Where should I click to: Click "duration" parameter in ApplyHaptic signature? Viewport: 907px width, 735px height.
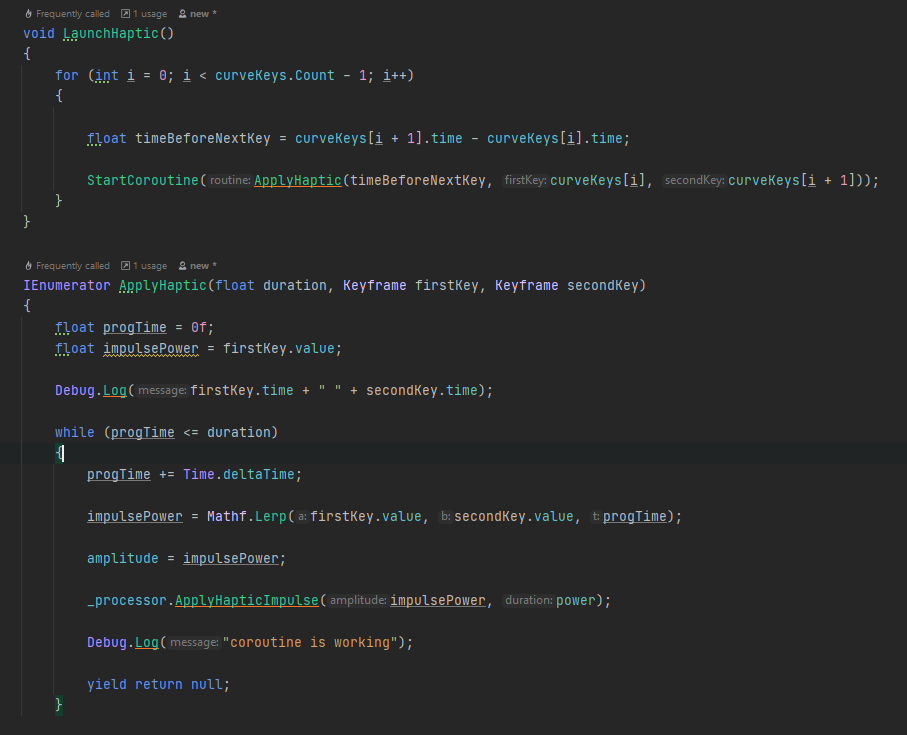click(294, 286)
